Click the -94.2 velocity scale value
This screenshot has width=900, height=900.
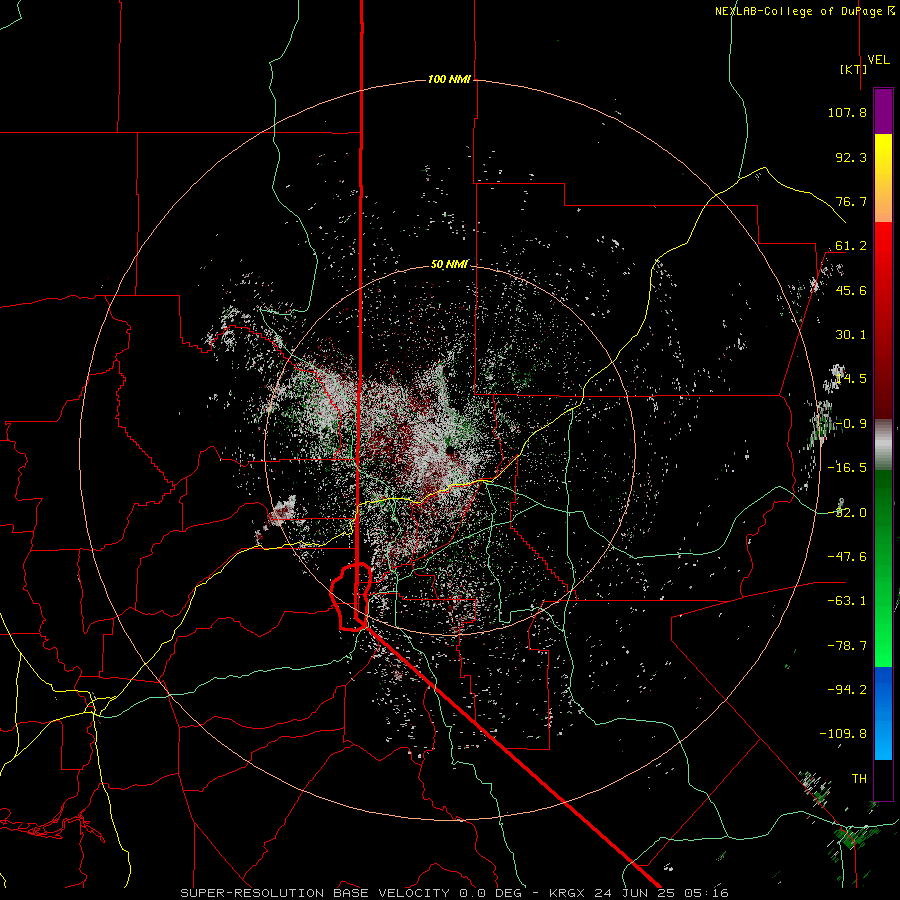[847, 690]
